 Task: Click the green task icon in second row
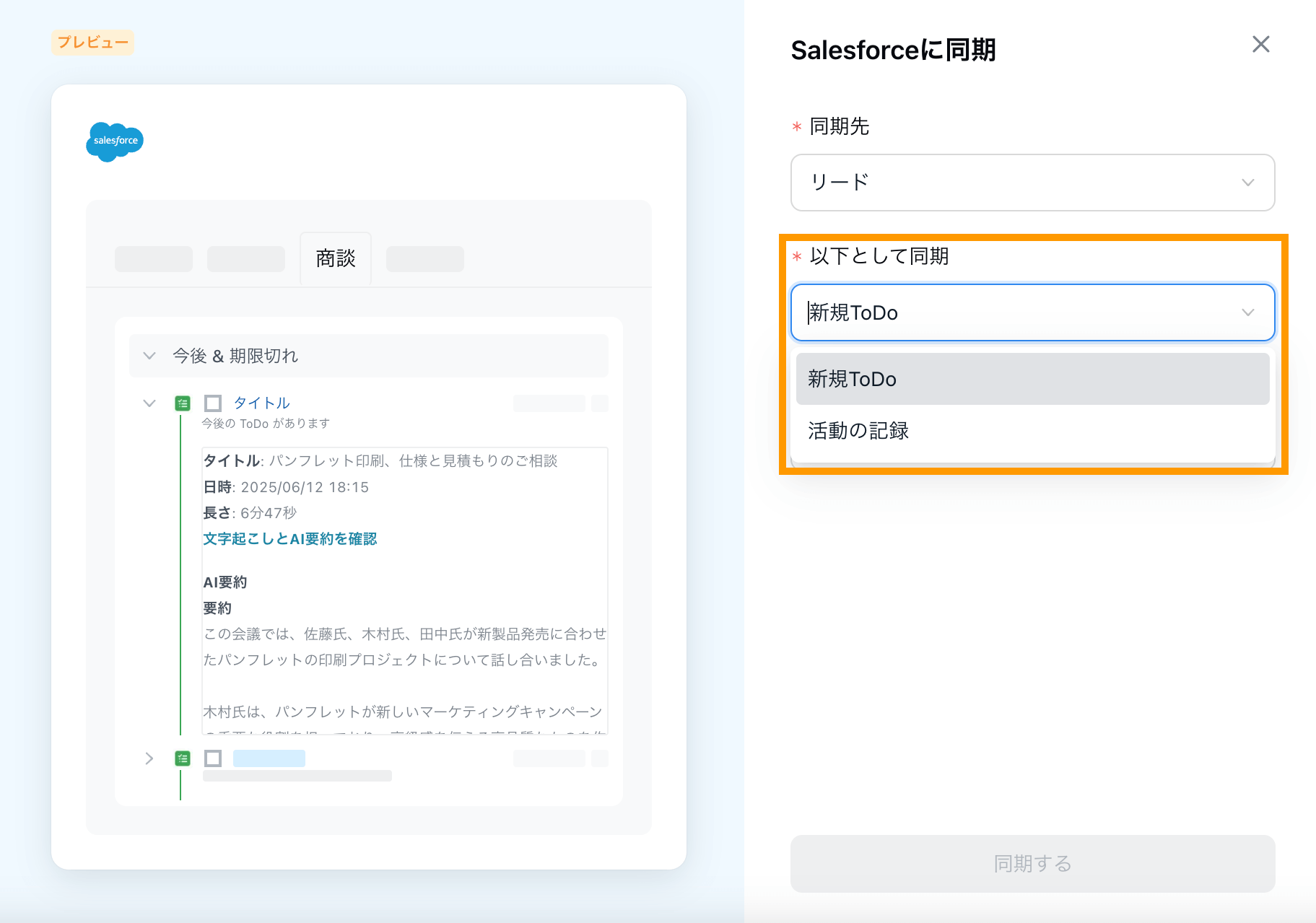(x=183, y=758)
